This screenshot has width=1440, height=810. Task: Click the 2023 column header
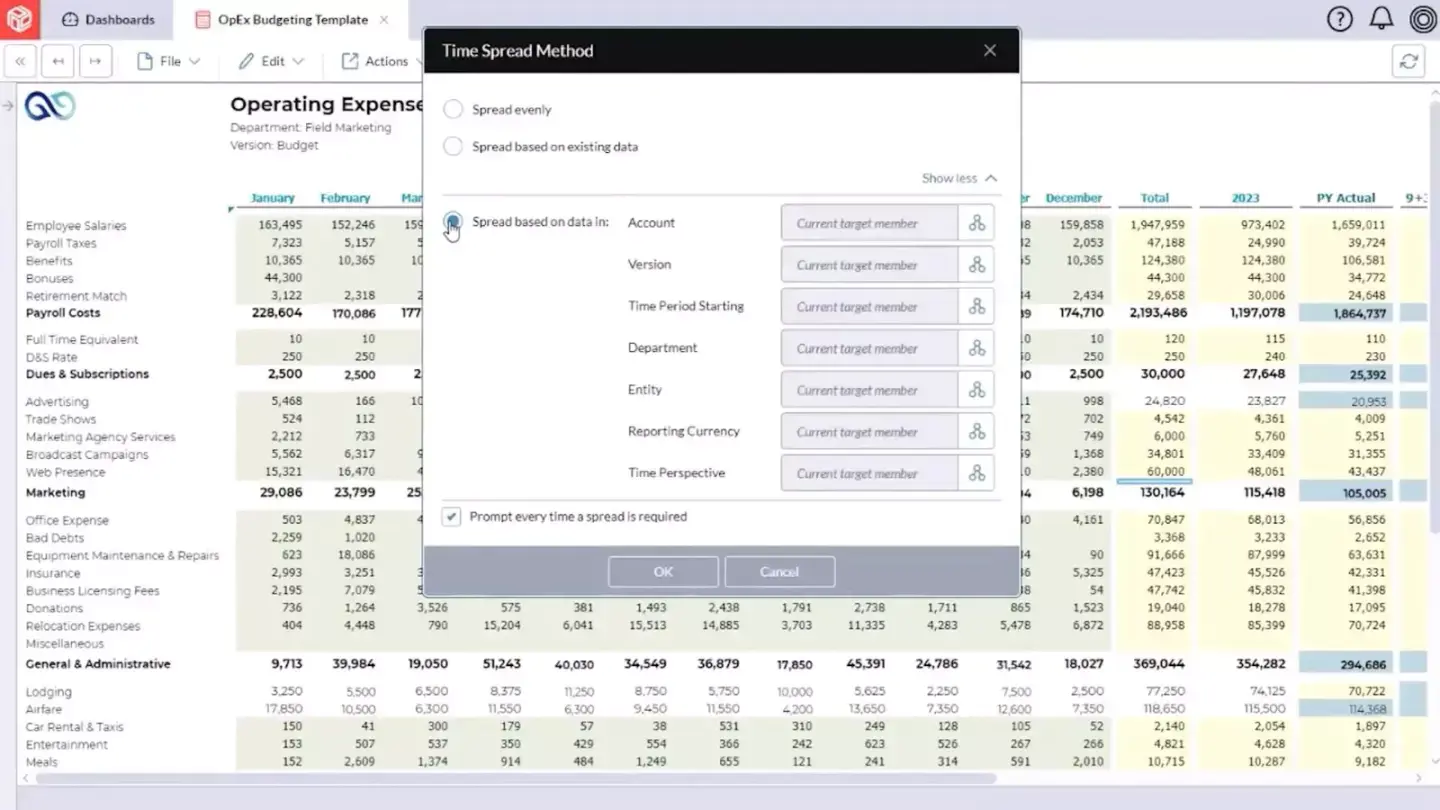1246,198
